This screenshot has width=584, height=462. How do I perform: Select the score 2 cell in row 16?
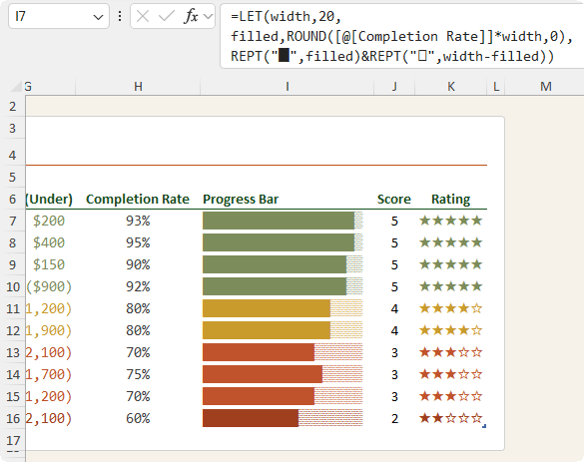[394, 418]
